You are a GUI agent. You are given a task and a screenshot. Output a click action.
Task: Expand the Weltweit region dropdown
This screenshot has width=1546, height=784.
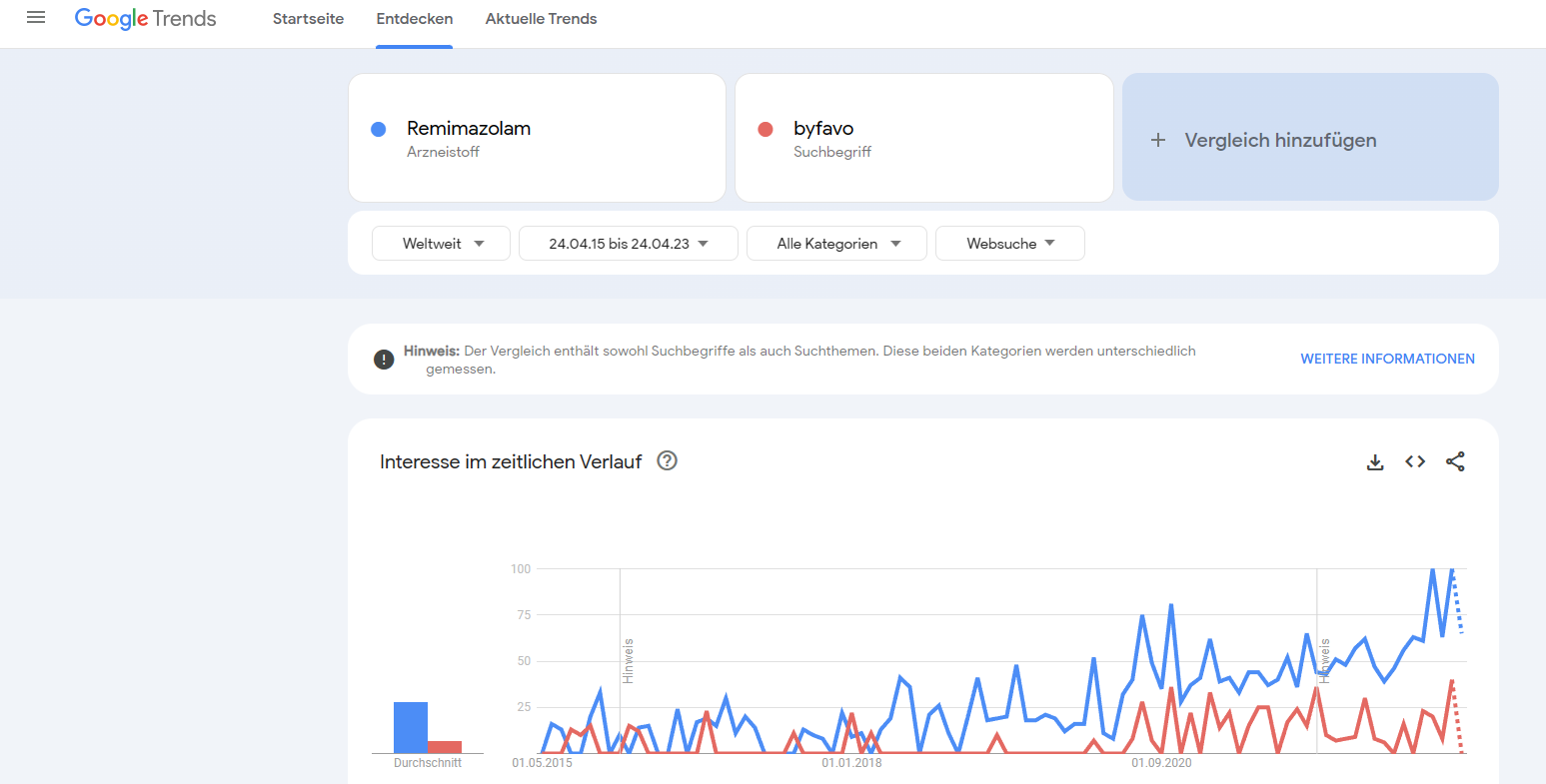click(441, 244)
